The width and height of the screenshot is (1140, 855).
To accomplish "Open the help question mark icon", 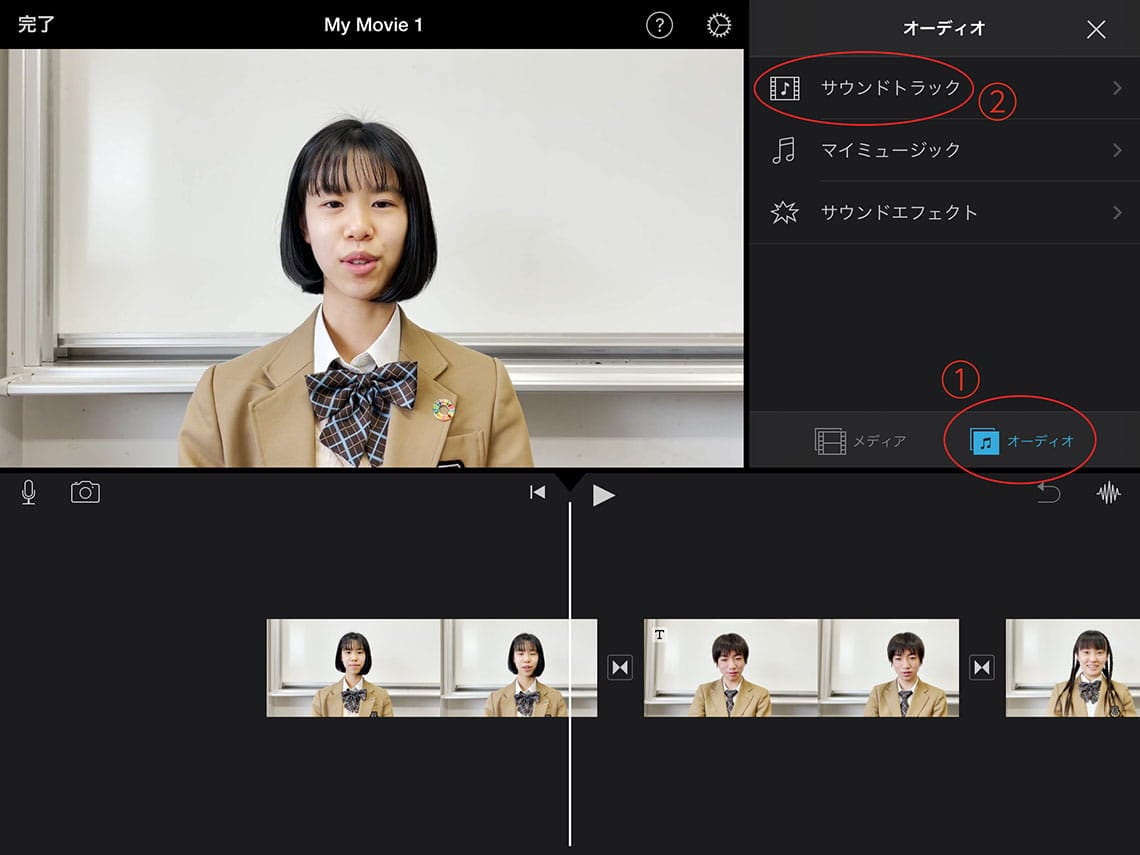I will point(659,25).
